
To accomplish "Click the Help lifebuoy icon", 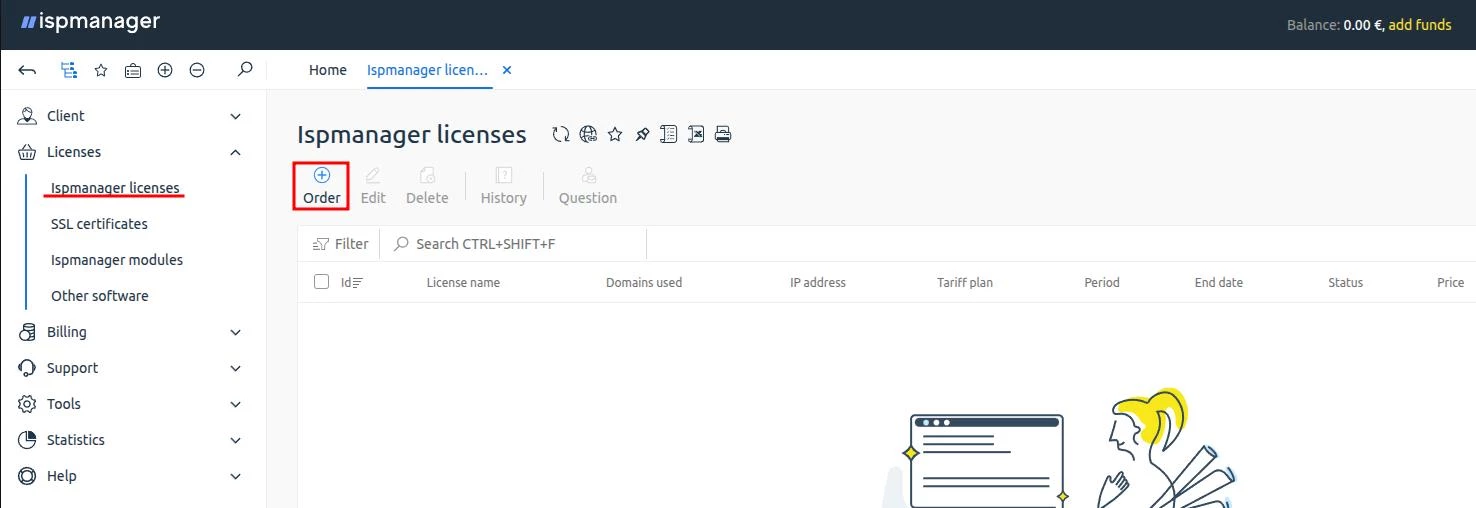I will (28, 476).
